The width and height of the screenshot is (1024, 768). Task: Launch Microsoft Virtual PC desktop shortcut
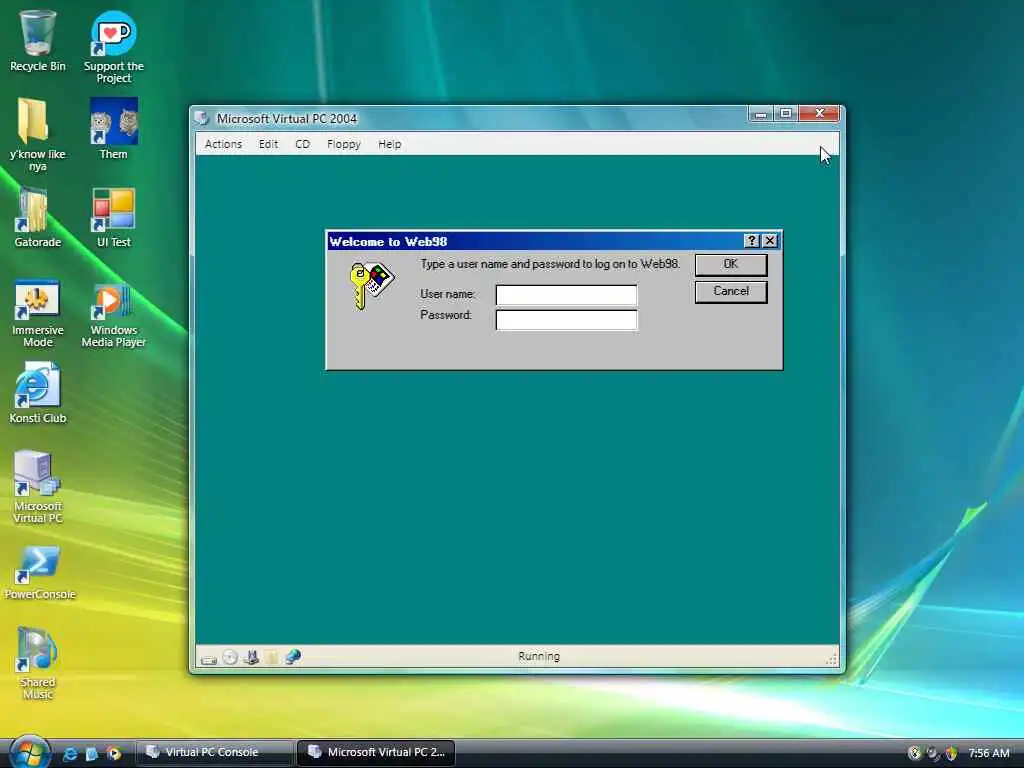[x=37, y=487]
